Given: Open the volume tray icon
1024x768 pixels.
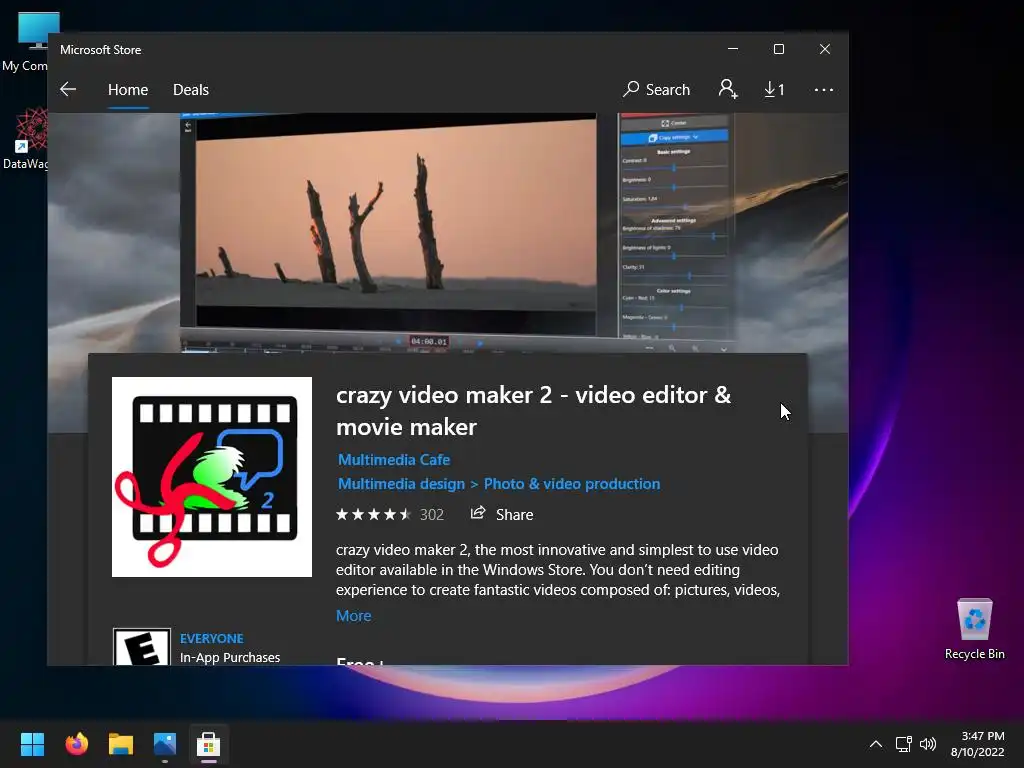Looking at the screenshot, I should click(928, 744).
